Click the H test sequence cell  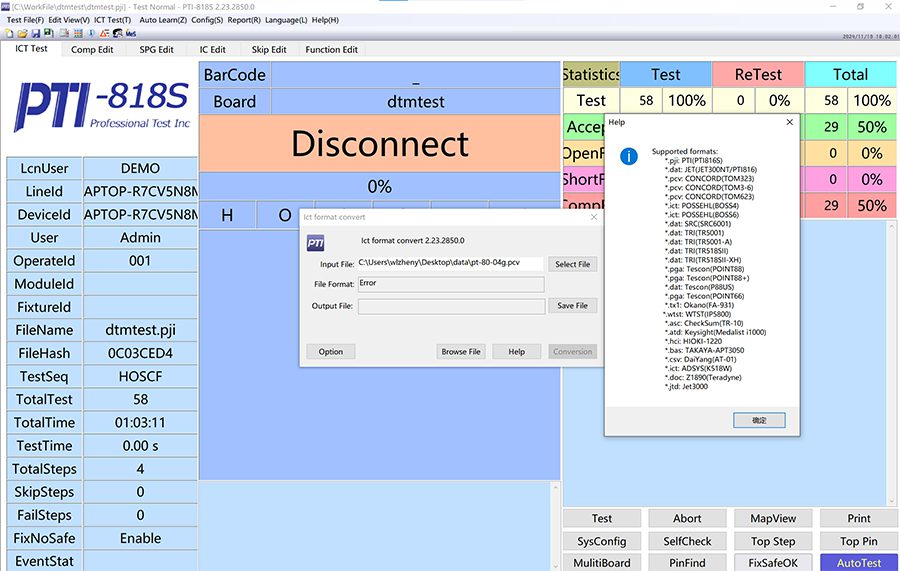(x=227, y=215)
